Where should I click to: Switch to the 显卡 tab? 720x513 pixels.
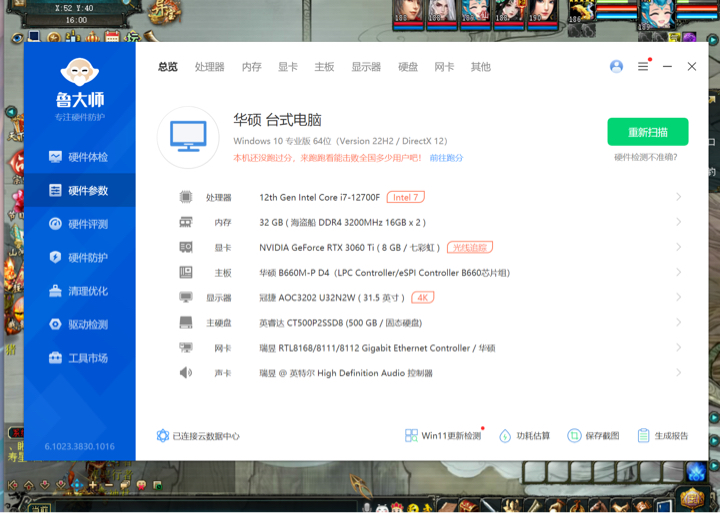click(x=288, y=67)
